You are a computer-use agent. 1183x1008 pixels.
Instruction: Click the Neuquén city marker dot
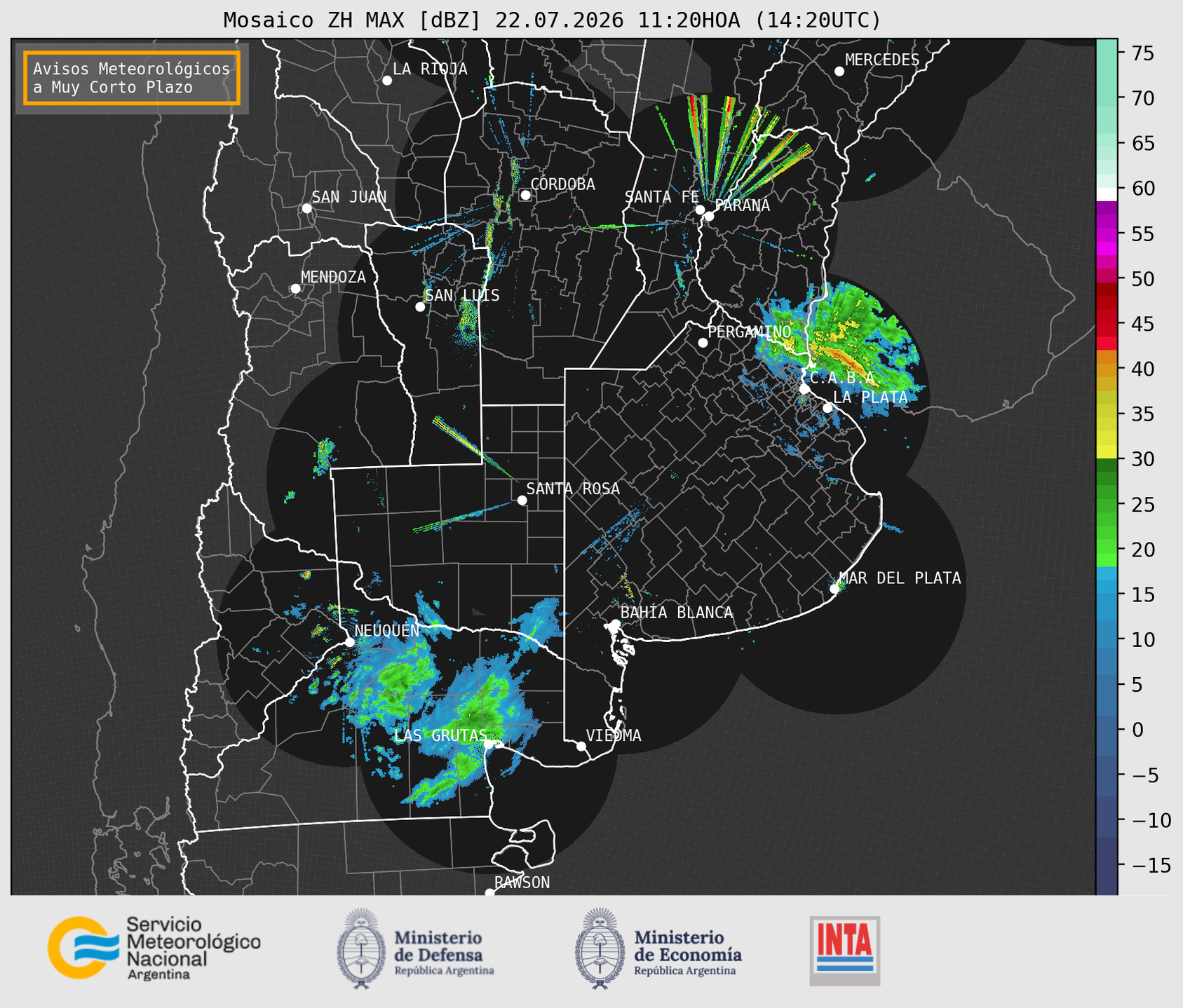click(349, 642)
